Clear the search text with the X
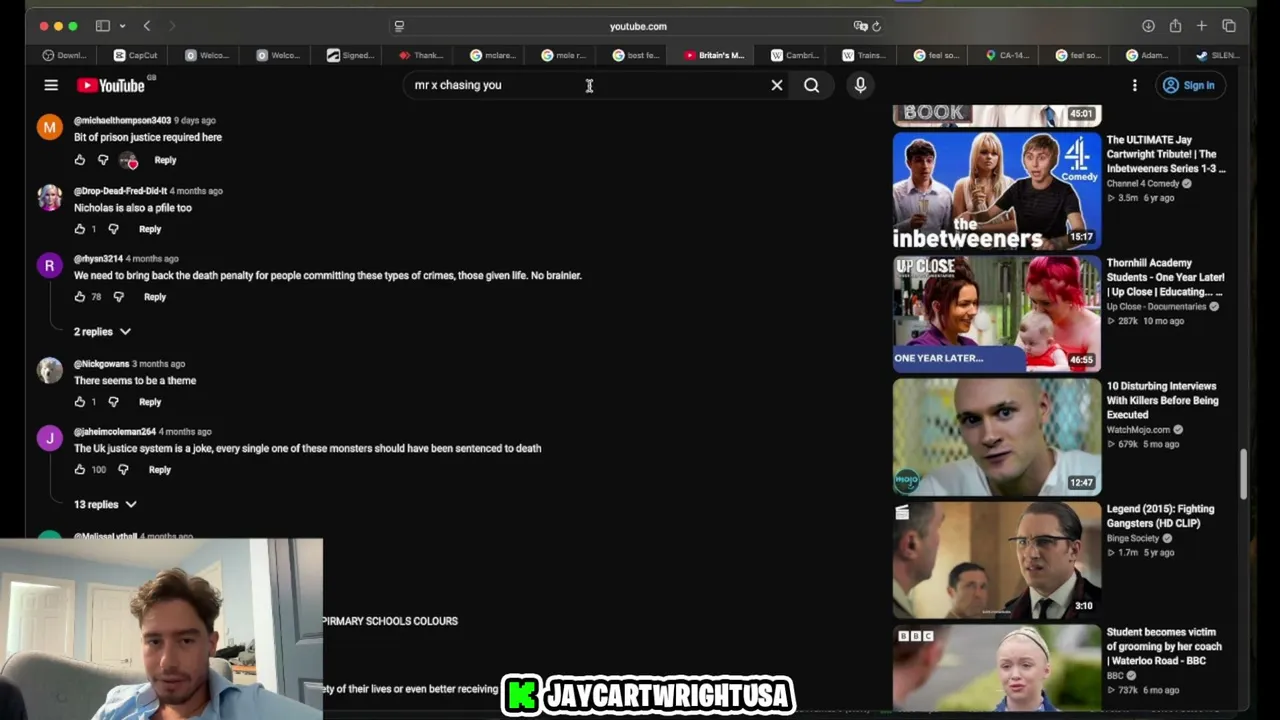This screenshot has height=720, width=1280. (x=777, y=86)
